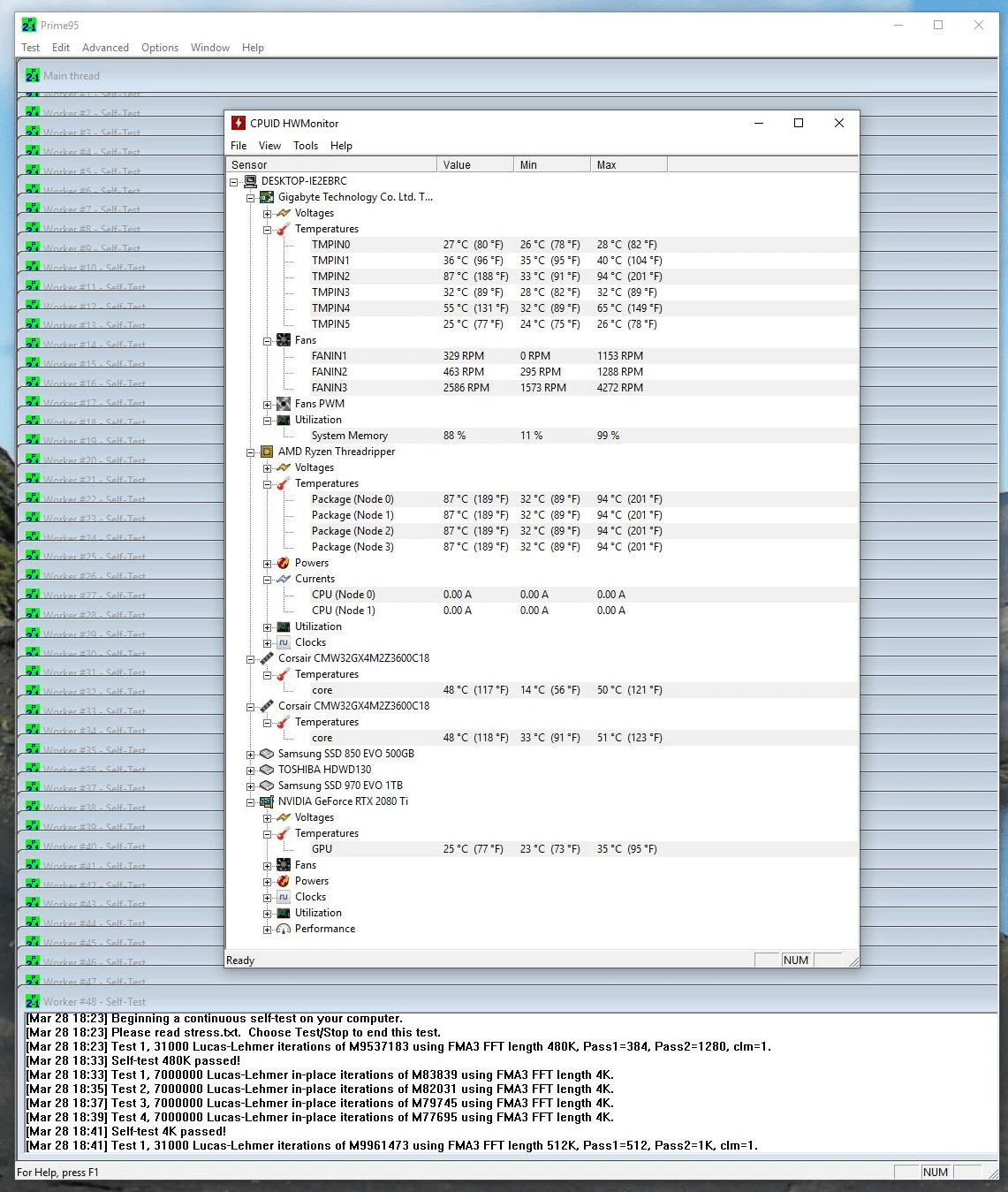Click the NVIDIA GeForce RTX 2080 Ti card icon

point(267,801)
